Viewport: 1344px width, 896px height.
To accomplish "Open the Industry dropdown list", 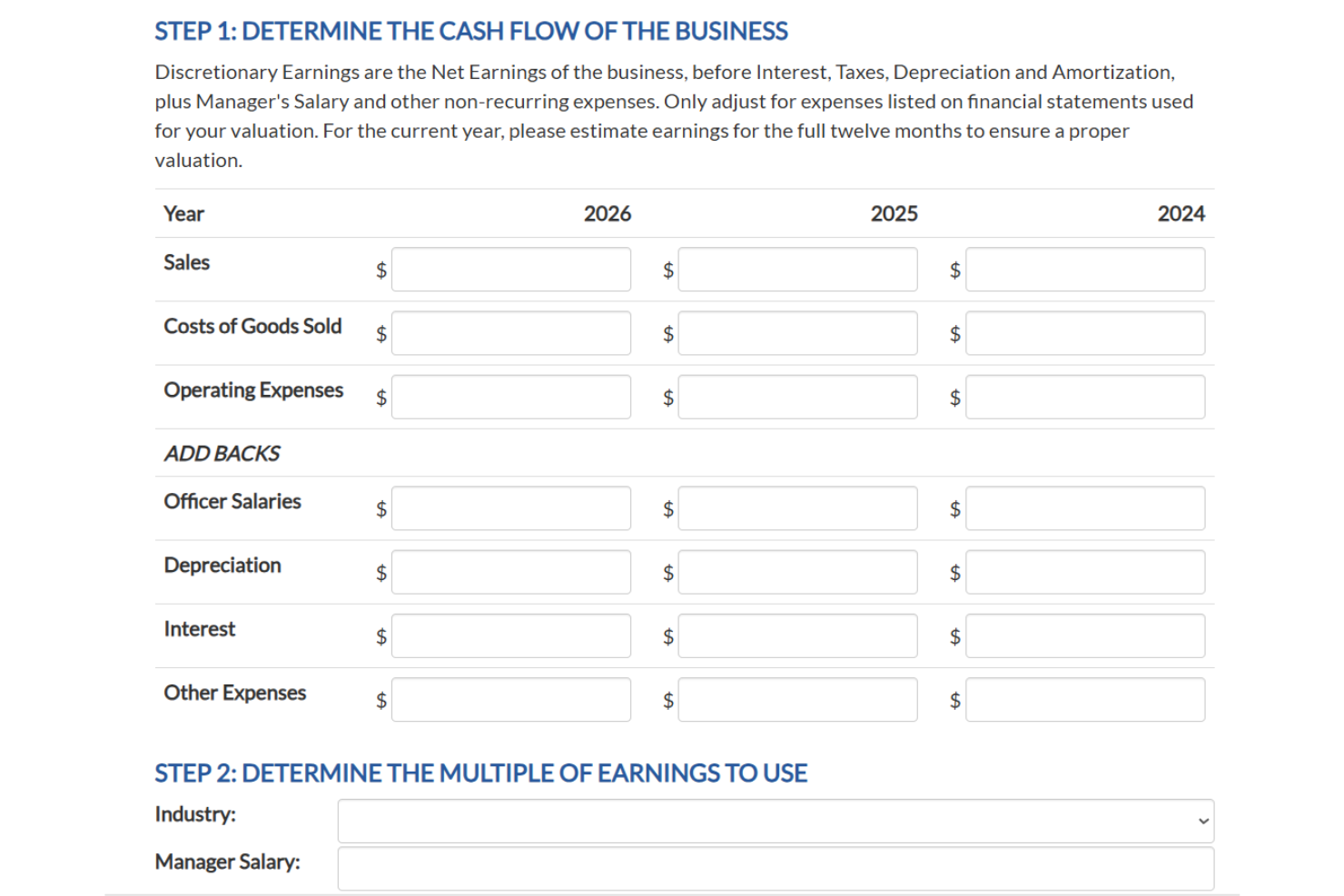I will [x=775, y=821].
